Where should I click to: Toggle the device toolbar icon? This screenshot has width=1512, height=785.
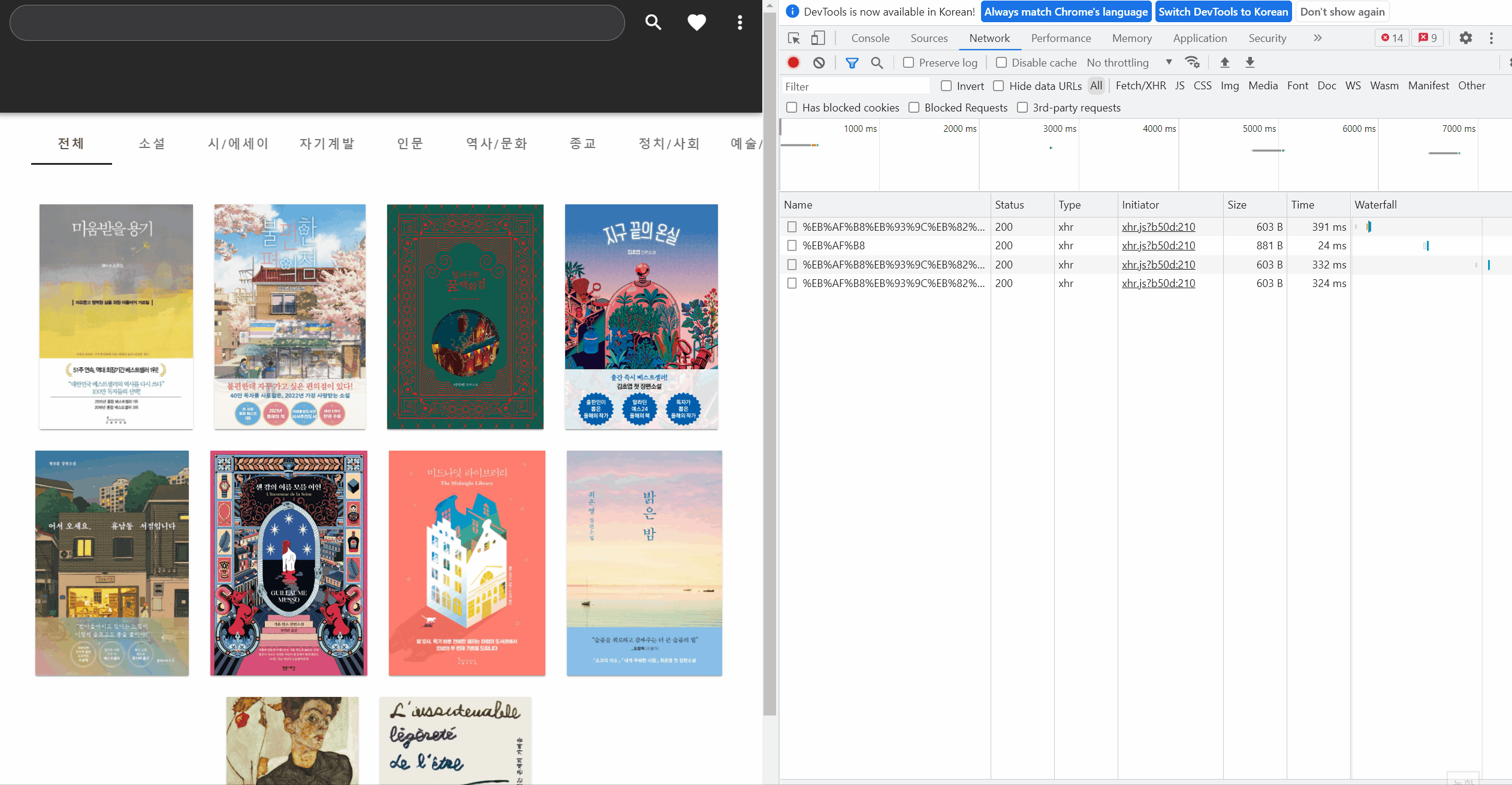tap(818, 38)
